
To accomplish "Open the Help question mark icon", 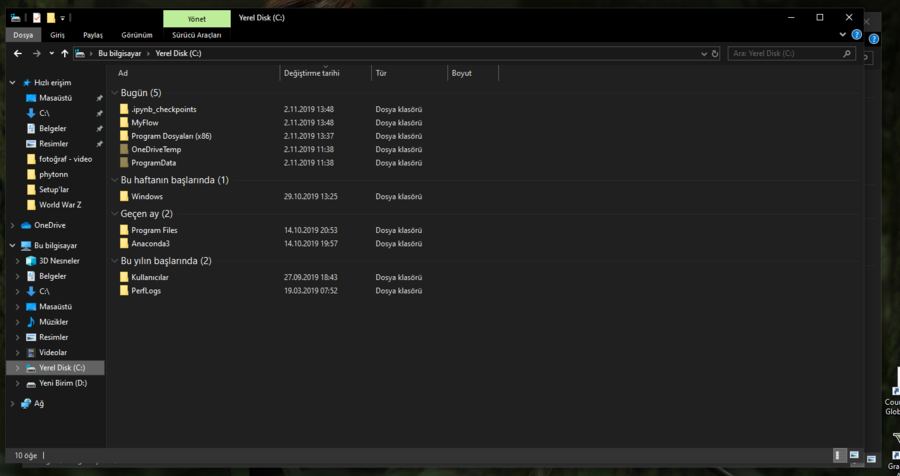I will (x=857, y=34).
